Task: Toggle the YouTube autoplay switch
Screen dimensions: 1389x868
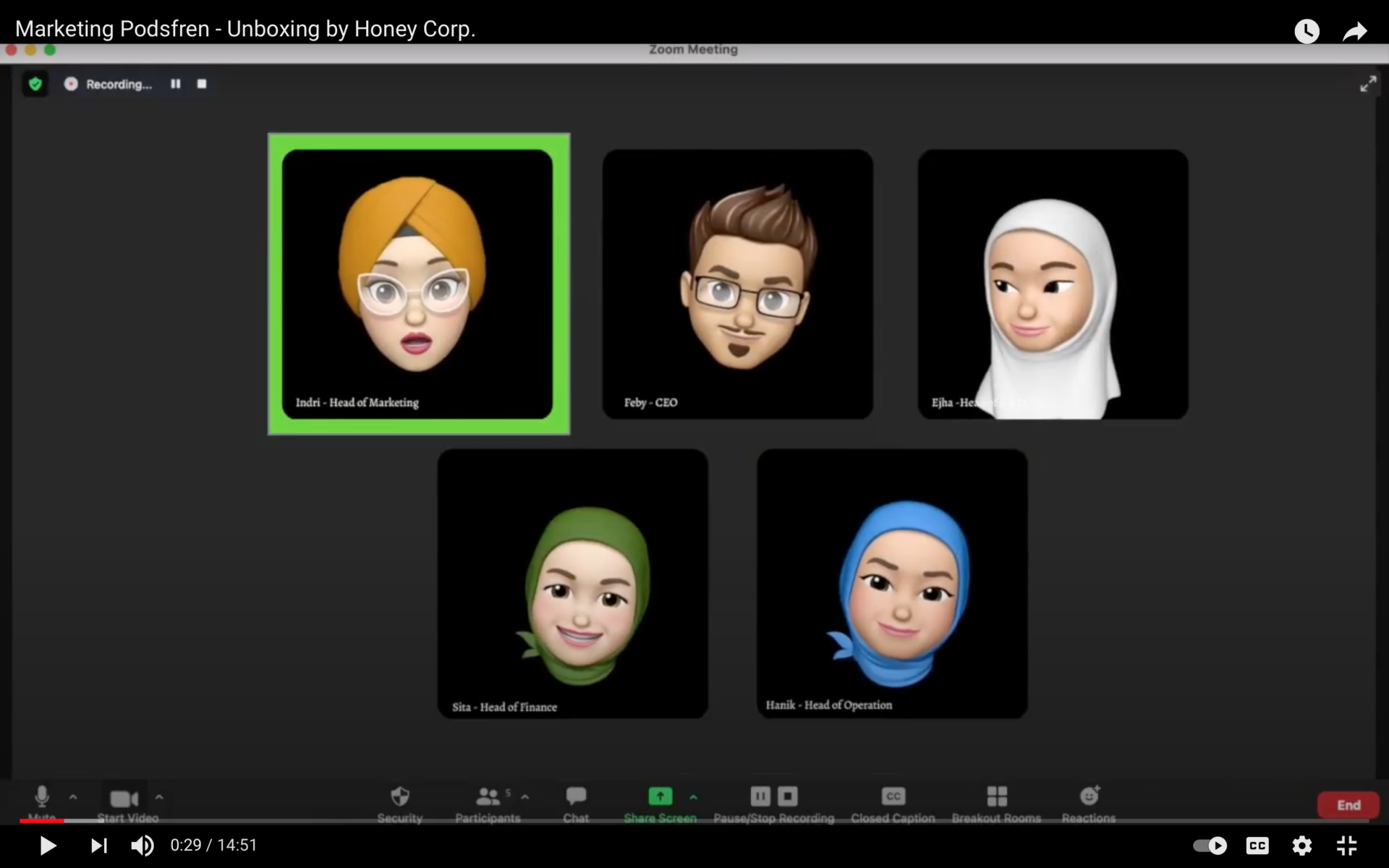Action: click(1210, 846)
